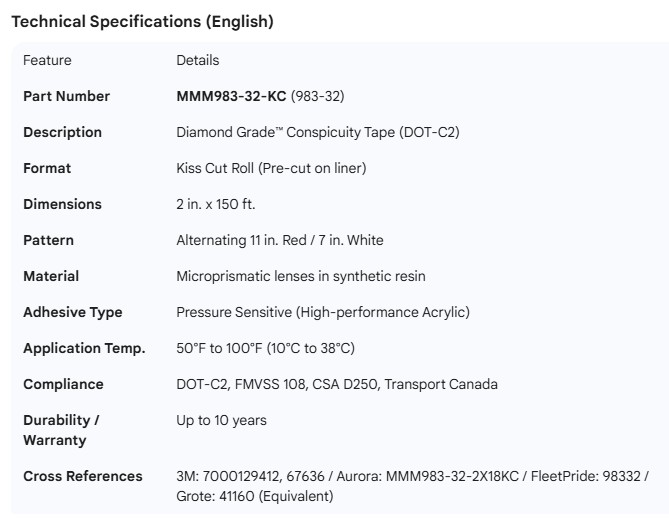Viewport: 669px width, 518px height.
Task: Click the Pressure Sensitive adhesive value
Action: 322,312
